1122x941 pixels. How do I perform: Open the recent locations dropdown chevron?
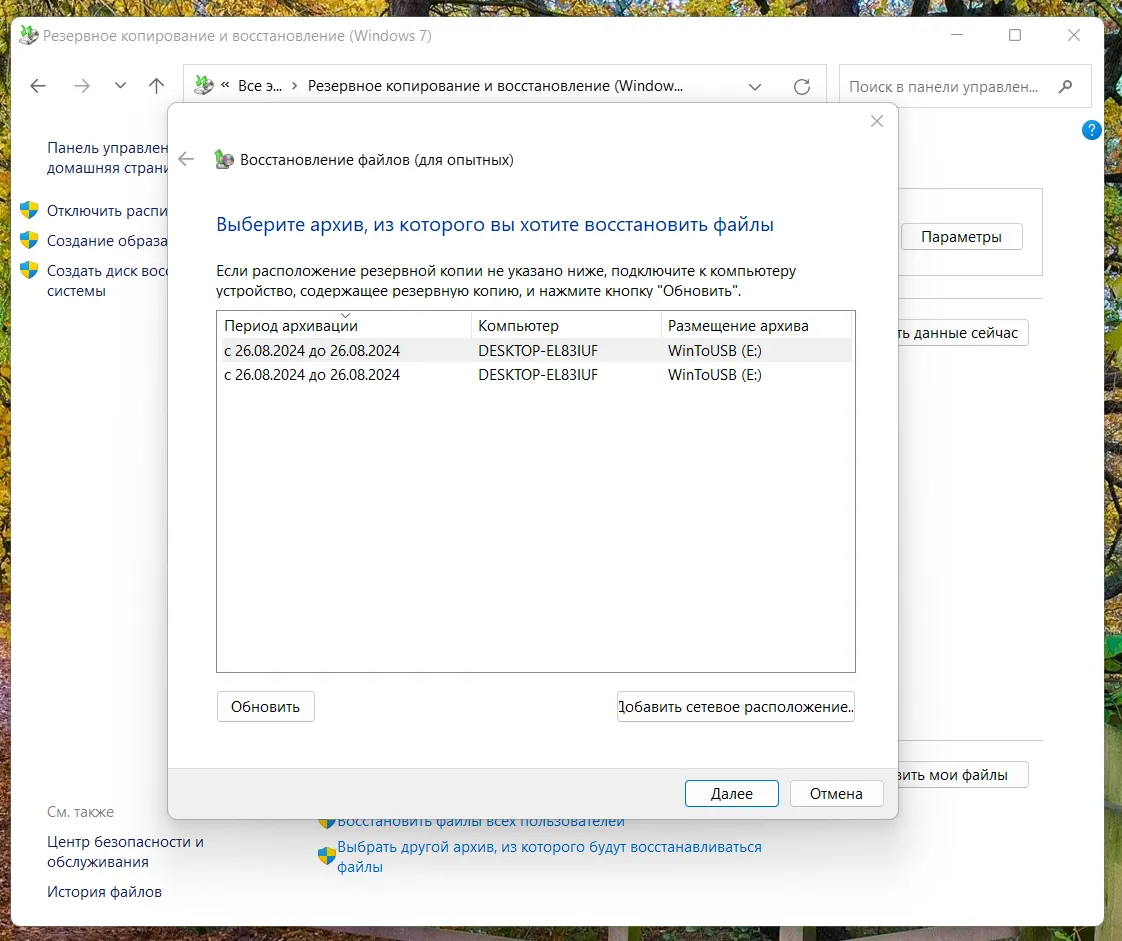pos(121,86)
